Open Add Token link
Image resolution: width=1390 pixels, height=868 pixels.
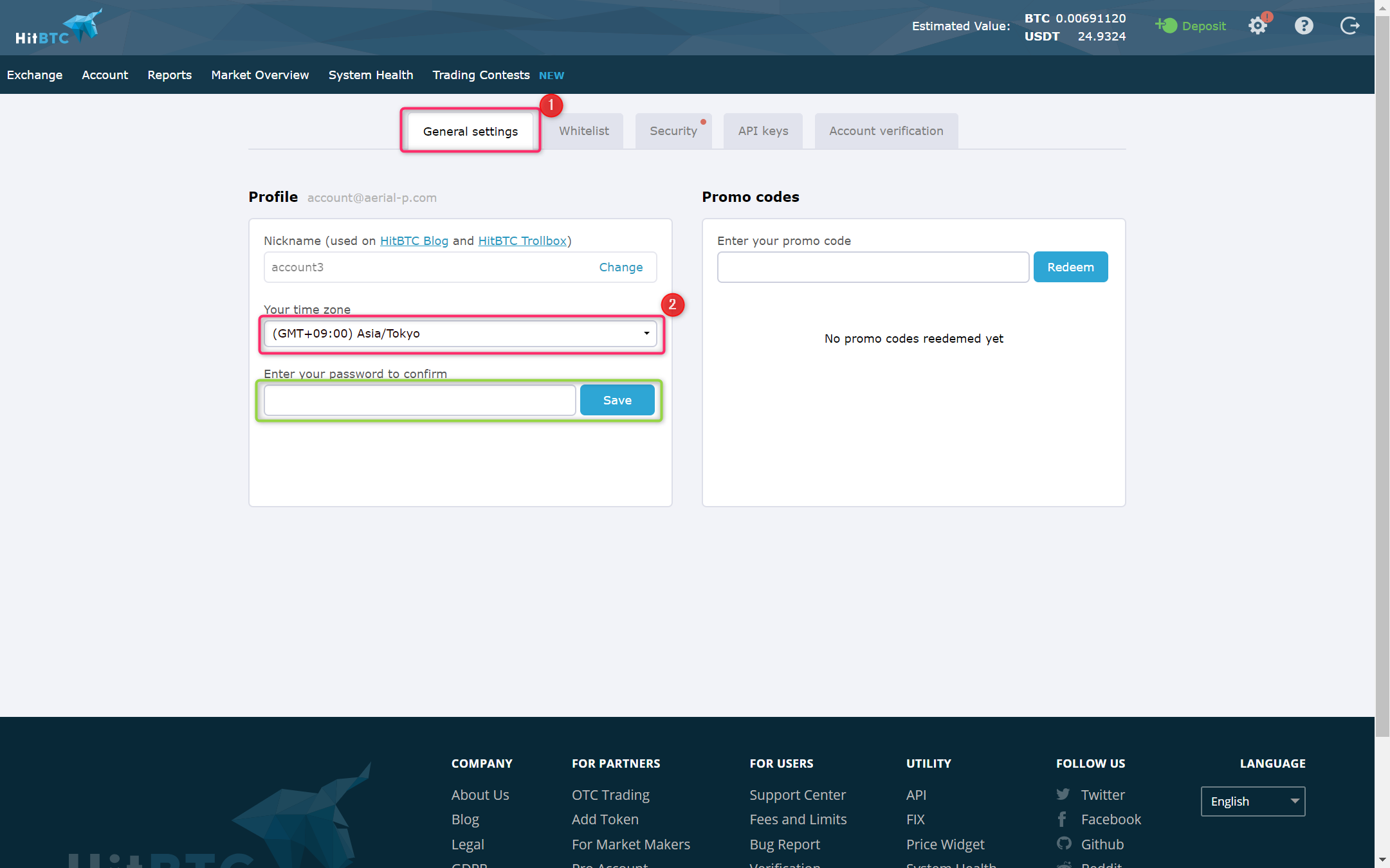605,819
